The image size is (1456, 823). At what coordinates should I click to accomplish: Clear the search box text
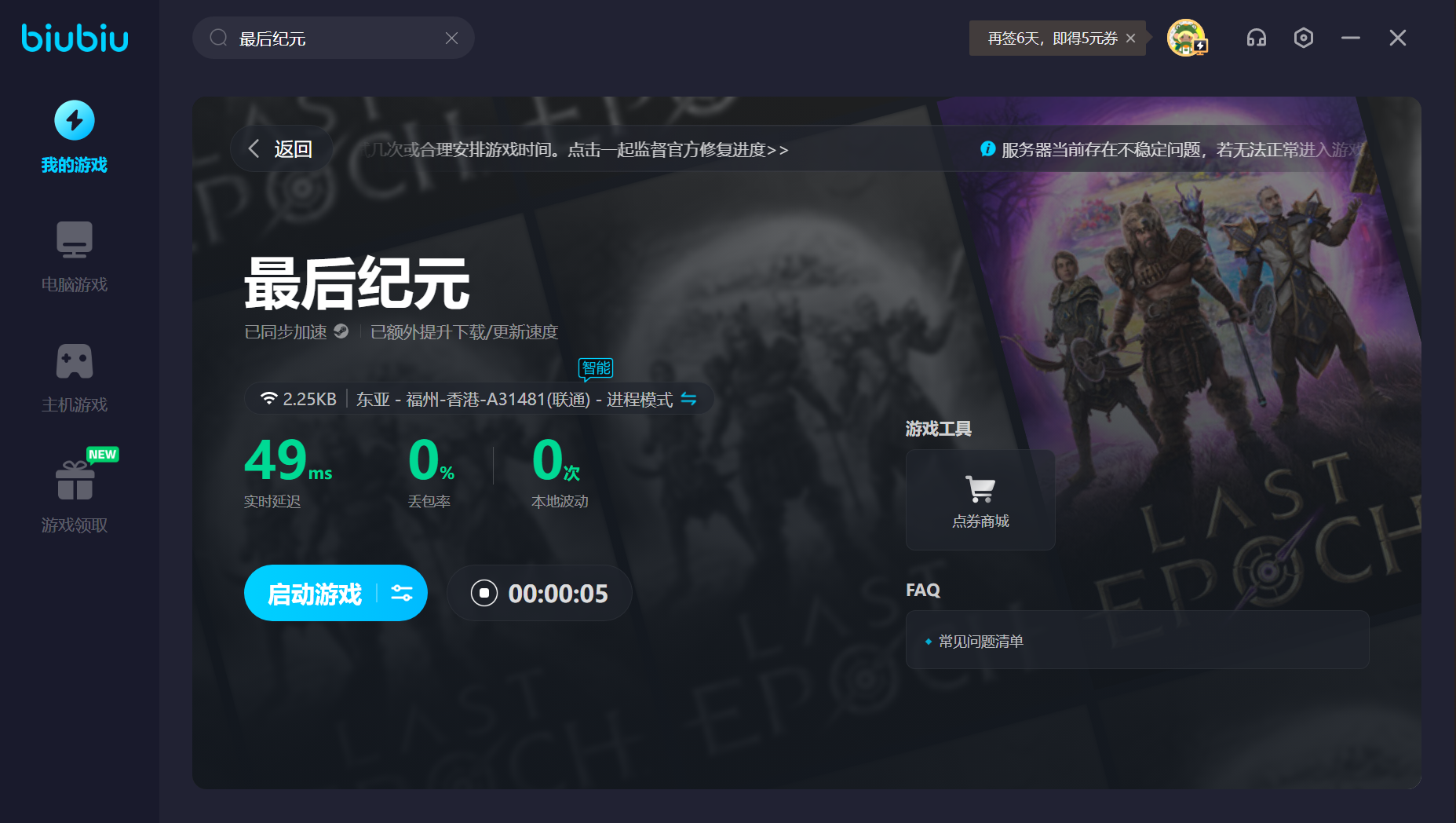coord(451,38)
